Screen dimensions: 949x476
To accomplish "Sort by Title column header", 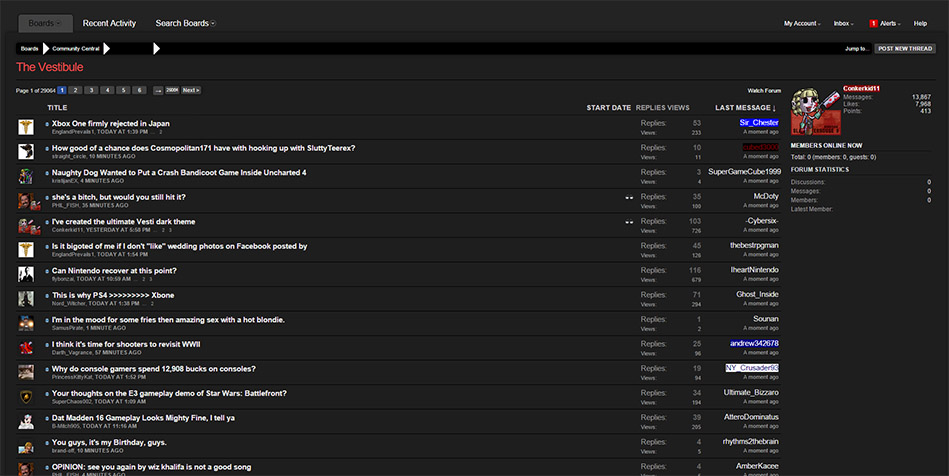I will point(57,108).
